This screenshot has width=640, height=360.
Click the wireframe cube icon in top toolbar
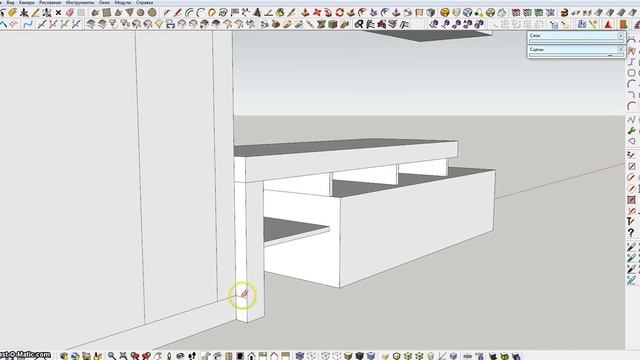point(468,13)
